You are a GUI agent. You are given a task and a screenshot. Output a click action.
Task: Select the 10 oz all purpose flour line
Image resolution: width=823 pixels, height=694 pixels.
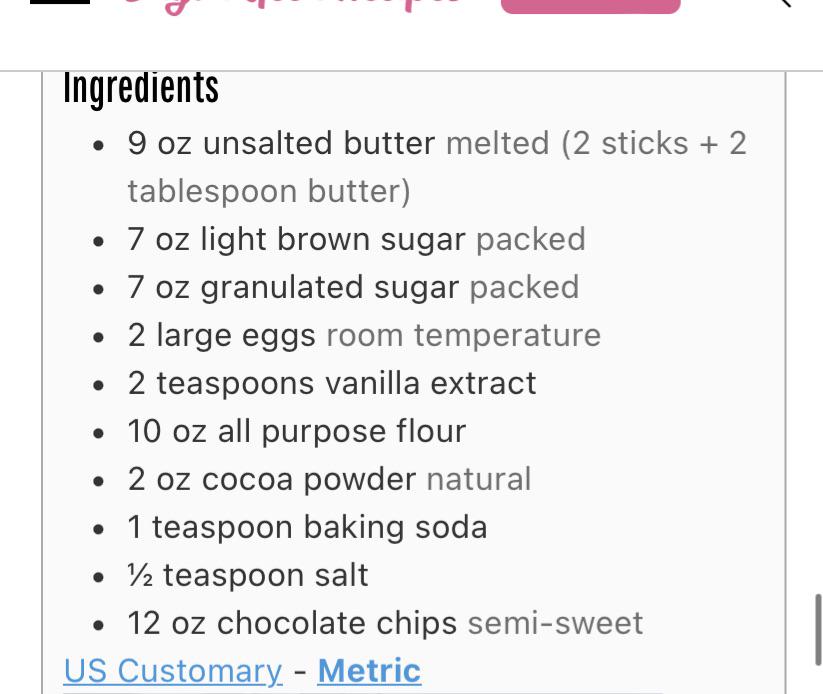pos(296,431)
